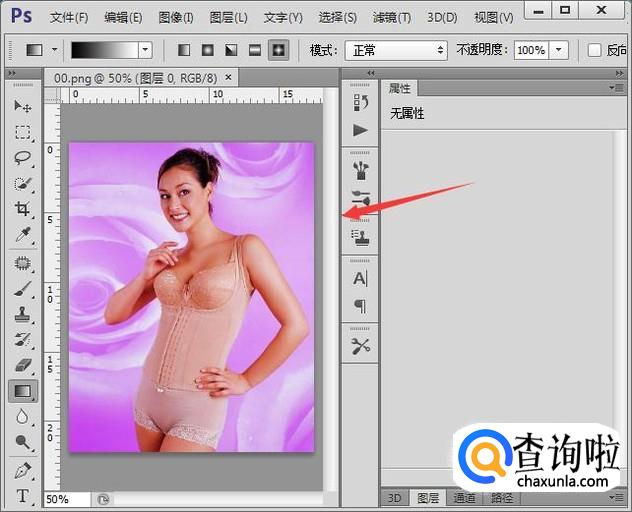The width and height of the screenshot is (632, 512).
Task: Open the History panel icon
Action: [360, 102]
